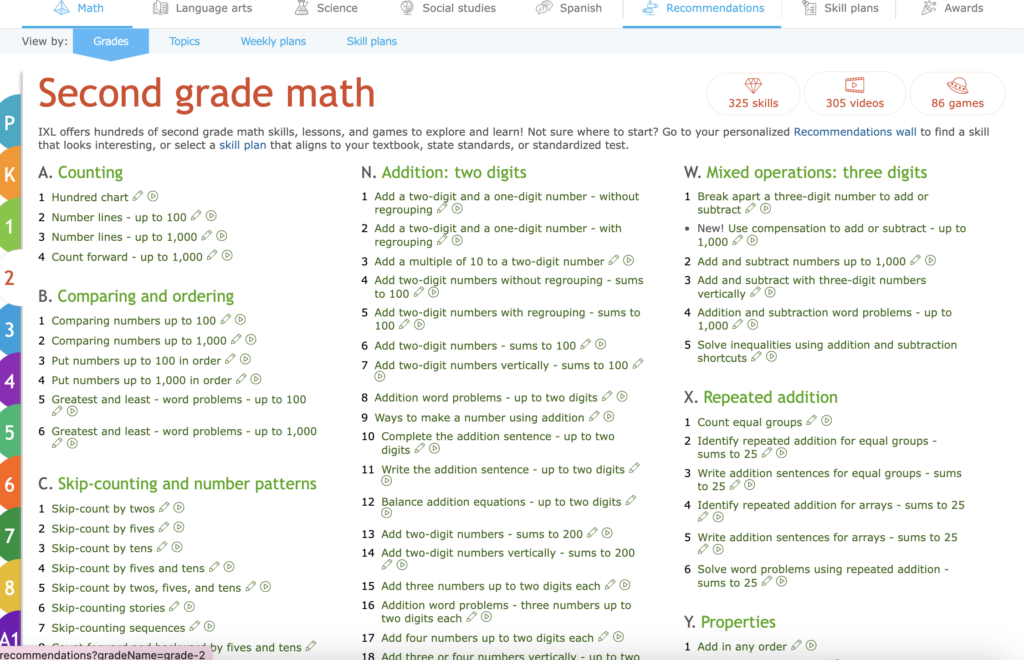
Task: Play the video for Add two-digit numbers sums to 100
Action: (x=601, y=344)
